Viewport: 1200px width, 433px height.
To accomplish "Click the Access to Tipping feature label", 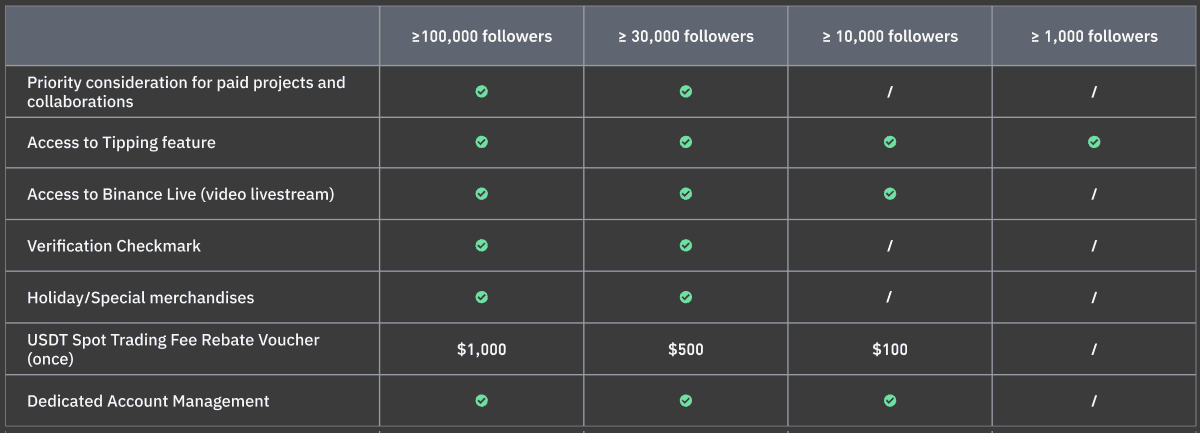I will click(121, 143).
